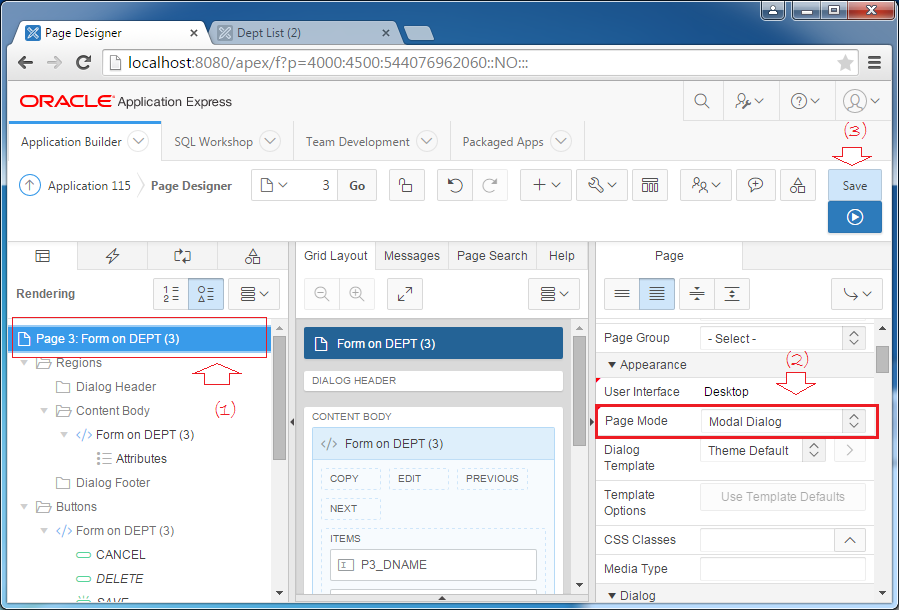The image size is (899, 610).
Task: Click the page lock icon
Action: (x=406, y=185)
